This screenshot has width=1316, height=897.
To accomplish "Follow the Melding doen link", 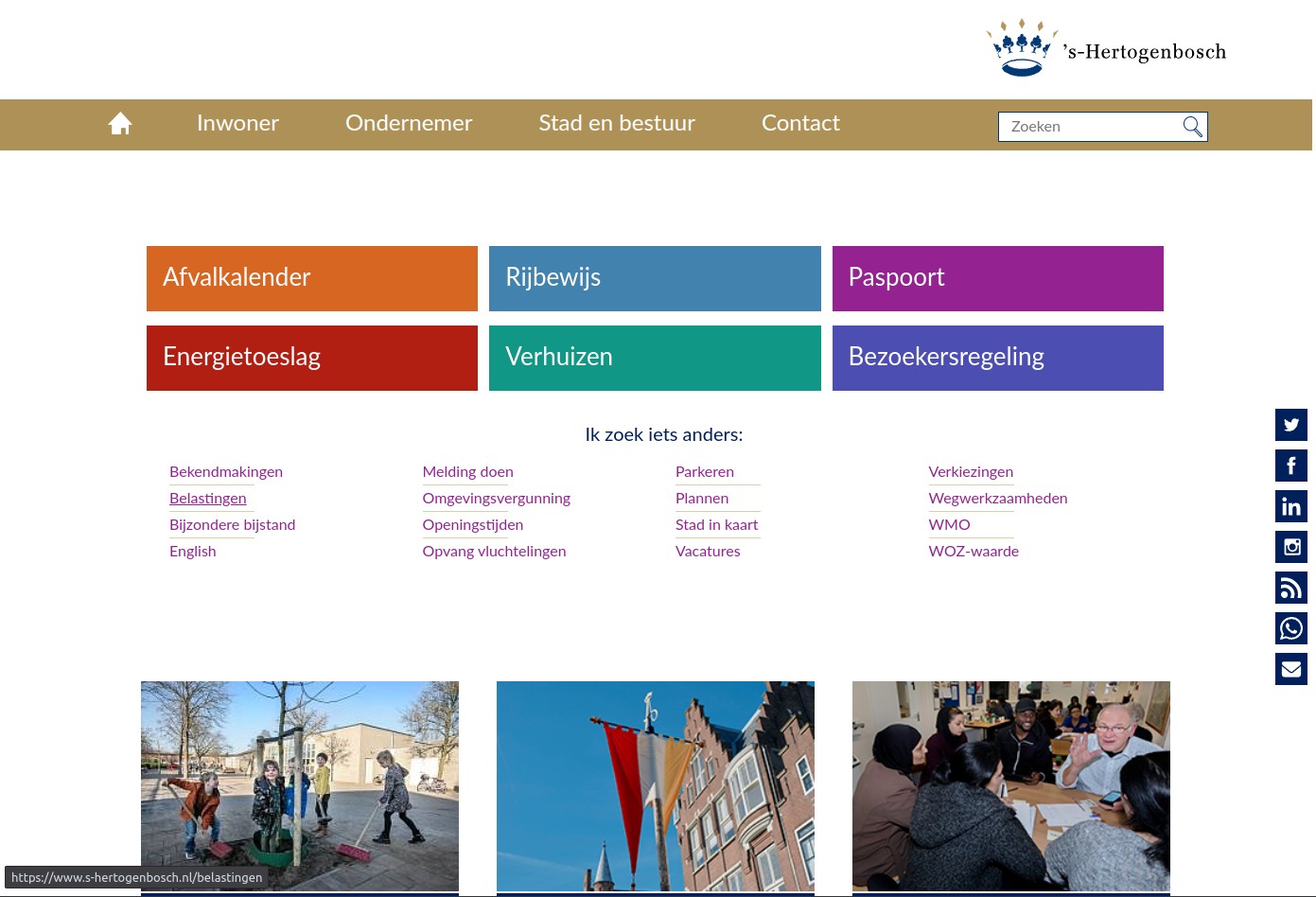I will point(468,471).
